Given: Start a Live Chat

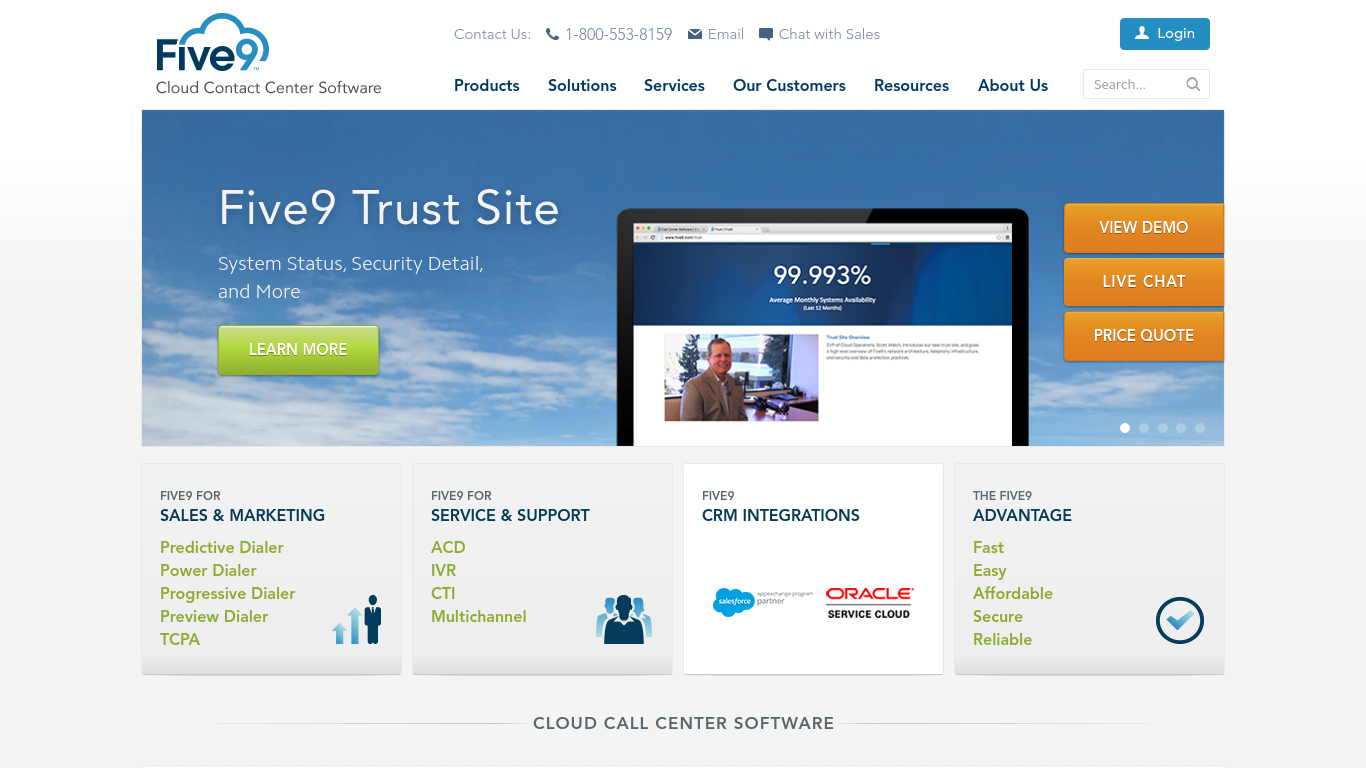Looking at the screenshot, I should [1144, 282].
